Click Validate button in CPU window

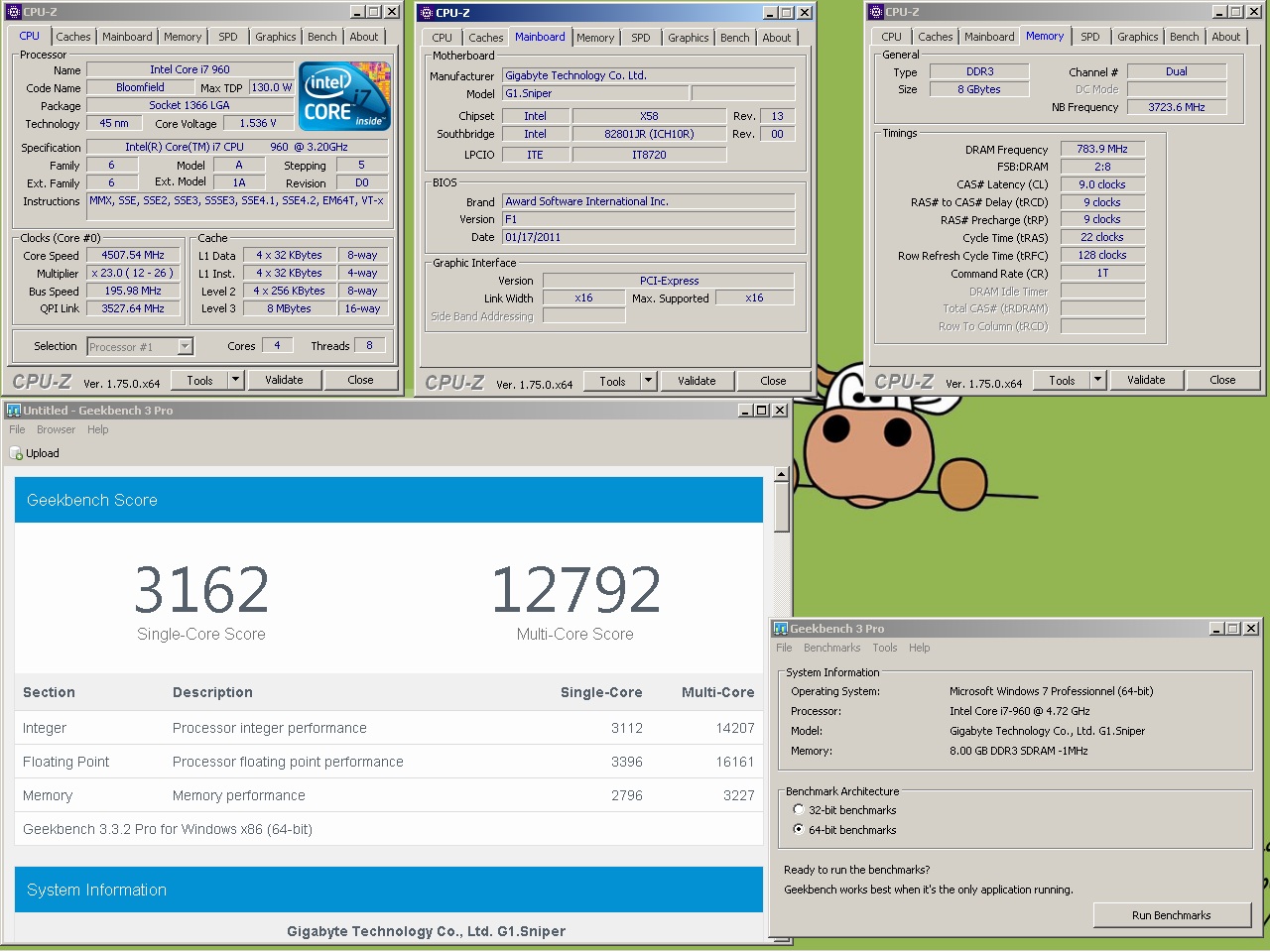284,380
